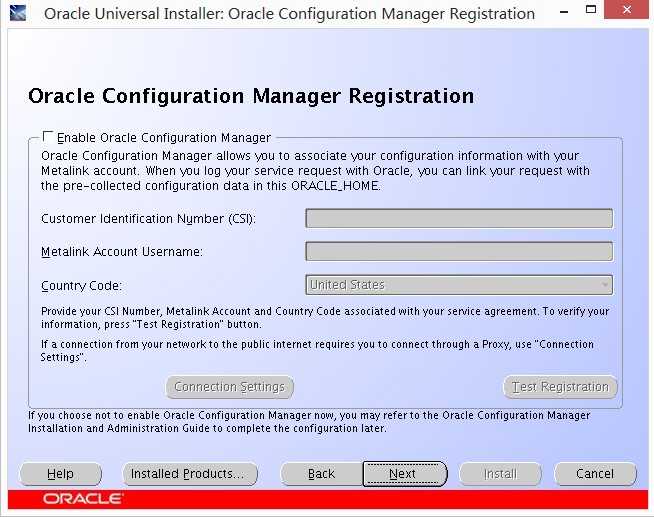The image size is (654, 517).
Task: Click the Oracle Configuration Manager Registration heading
Action: (x=251, y=96)
